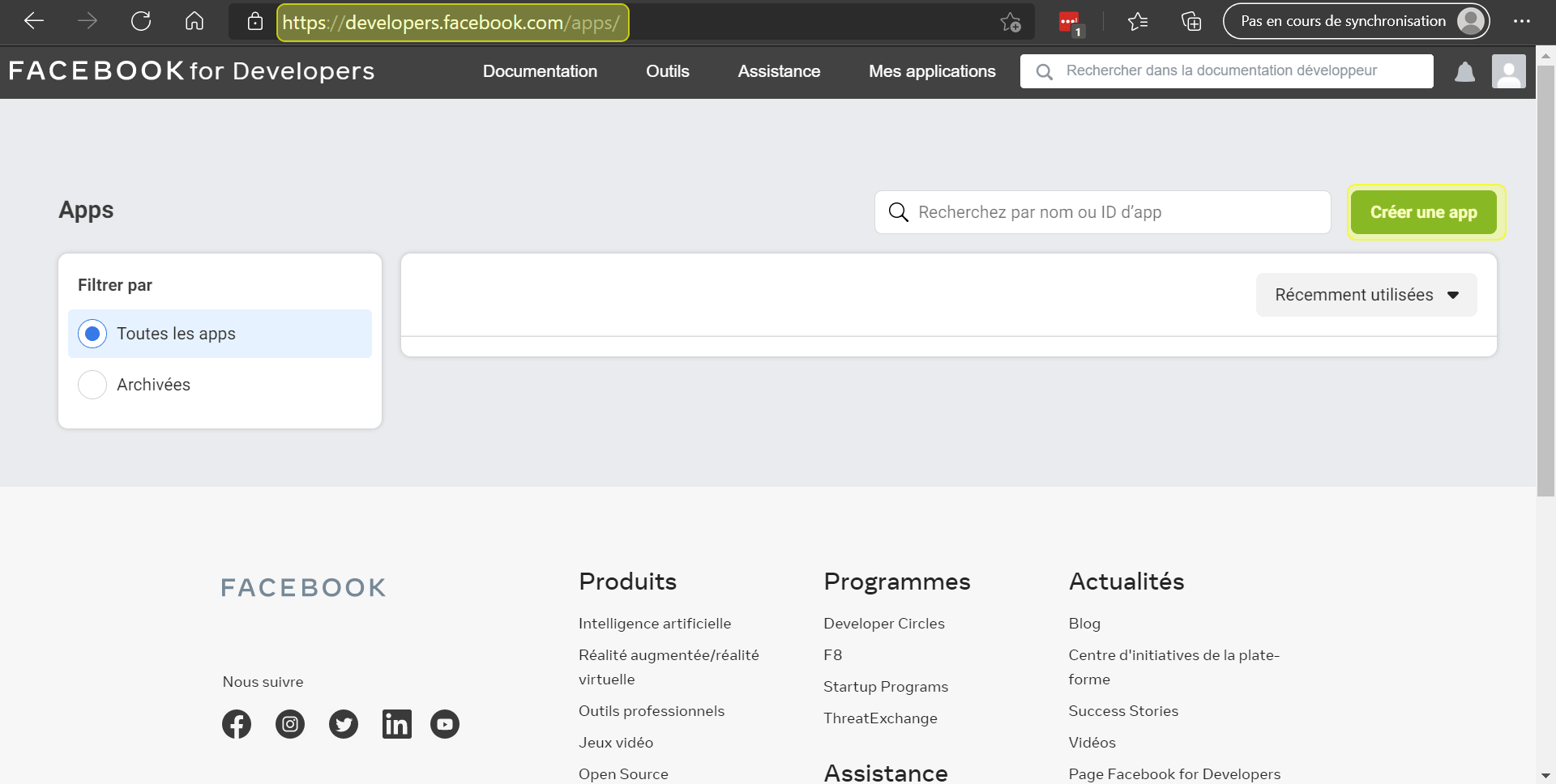The height and width of the screenshot is (784, 1556).
Task: Click the site lock icon in the address bar
Action: 255,22
